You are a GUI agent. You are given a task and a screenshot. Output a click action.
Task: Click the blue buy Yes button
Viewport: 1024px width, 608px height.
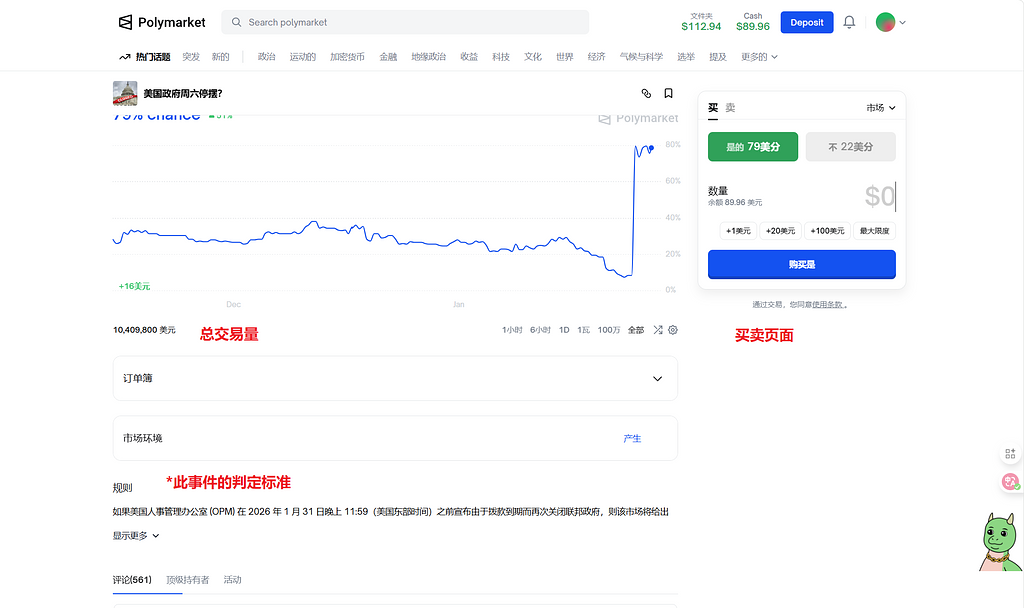tap(801, 264)
